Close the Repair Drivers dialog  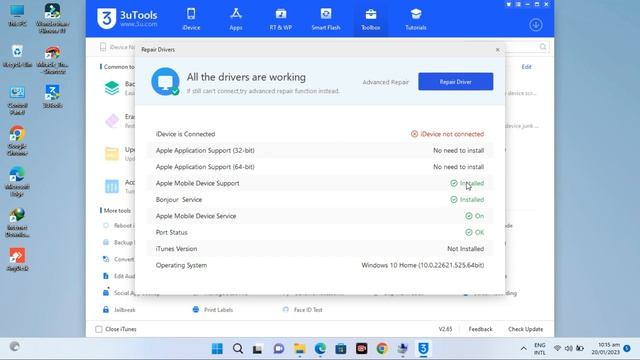coord(498,49)
